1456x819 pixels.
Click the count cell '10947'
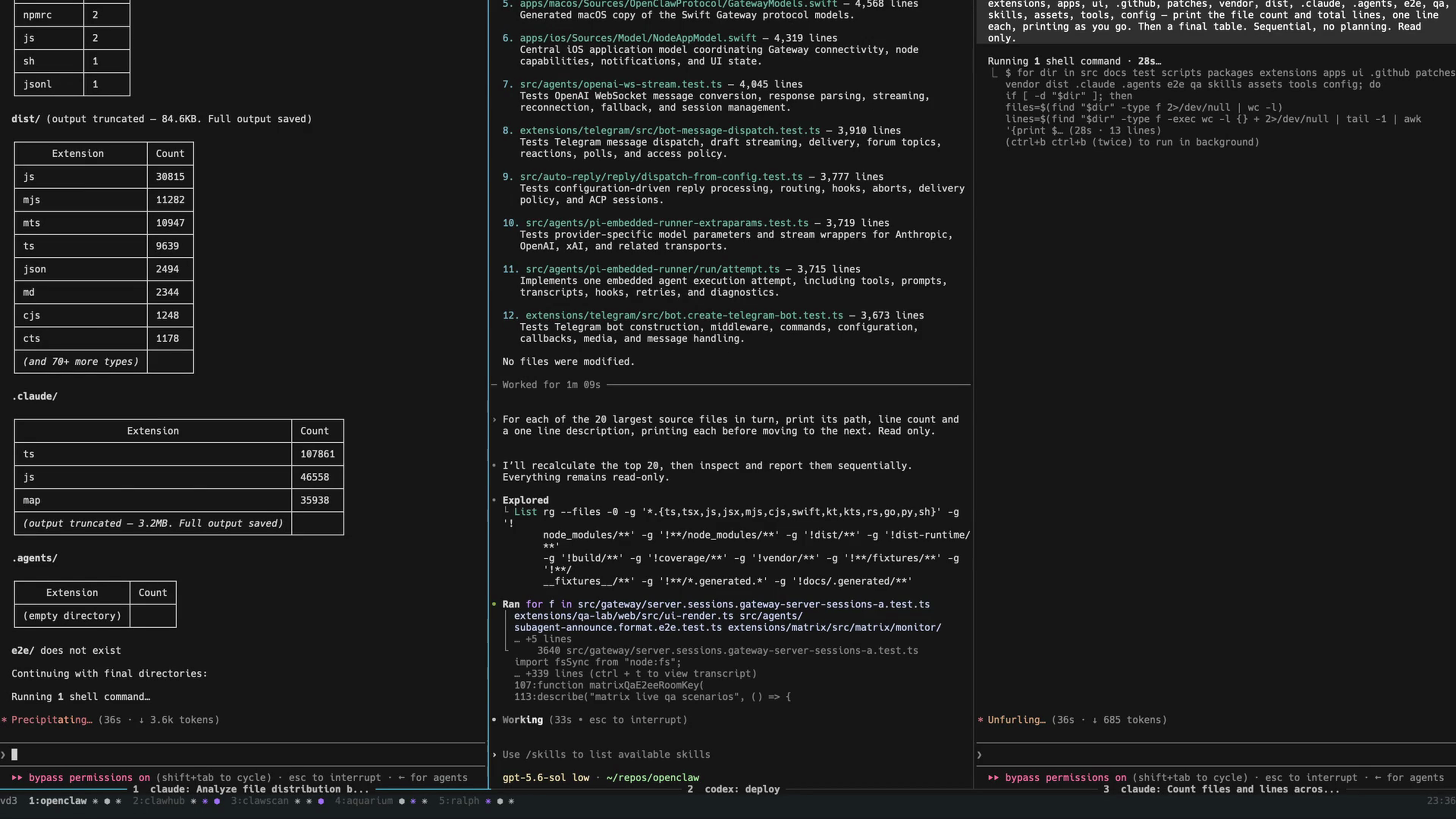pos(170,223)
